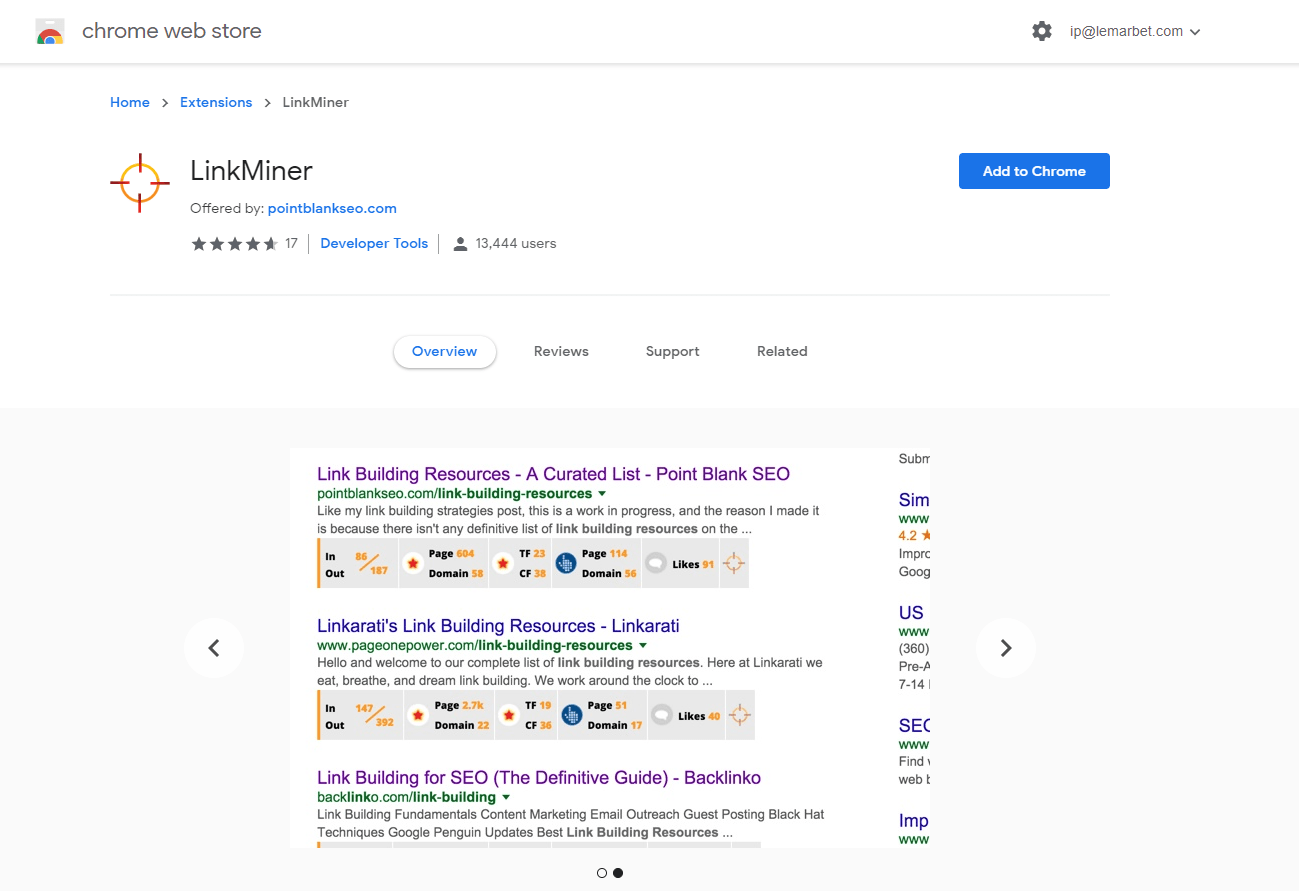Click the 17 ratings count

click(291, 243)
